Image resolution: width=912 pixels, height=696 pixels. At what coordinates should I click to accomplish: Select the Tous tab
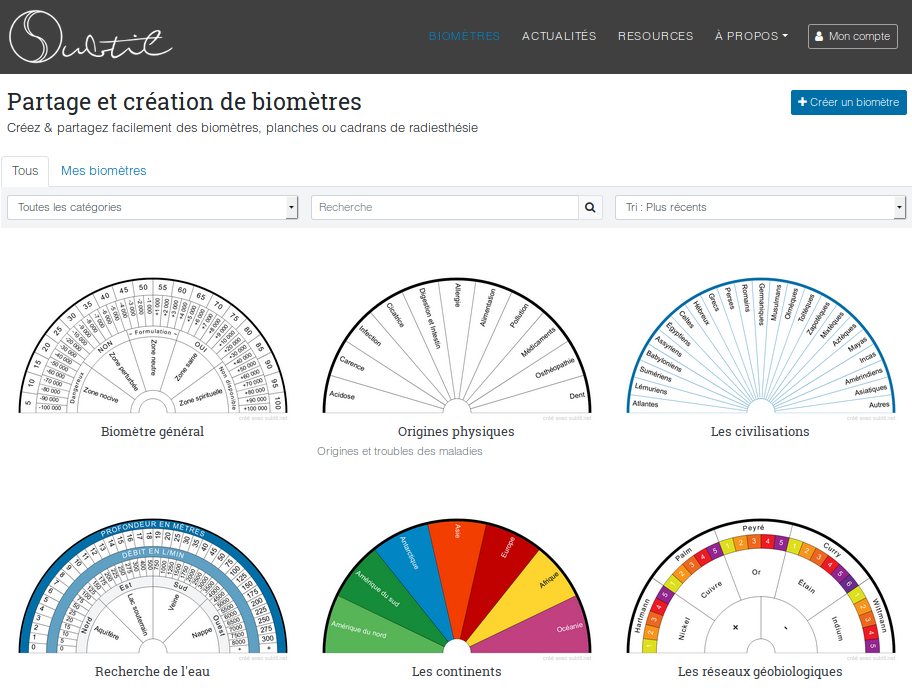pyautogui.click(x=25, y=171)
